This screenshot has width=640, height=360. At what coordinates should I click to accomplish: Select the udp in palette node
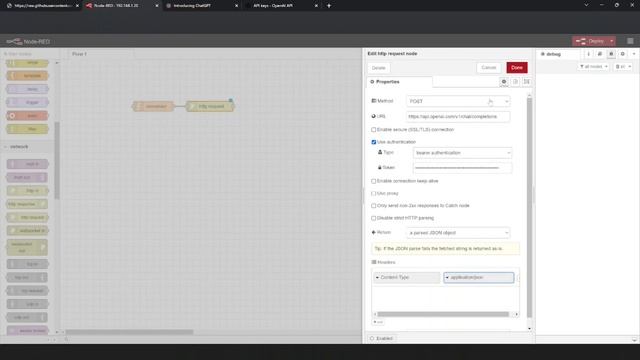point(27,304)
